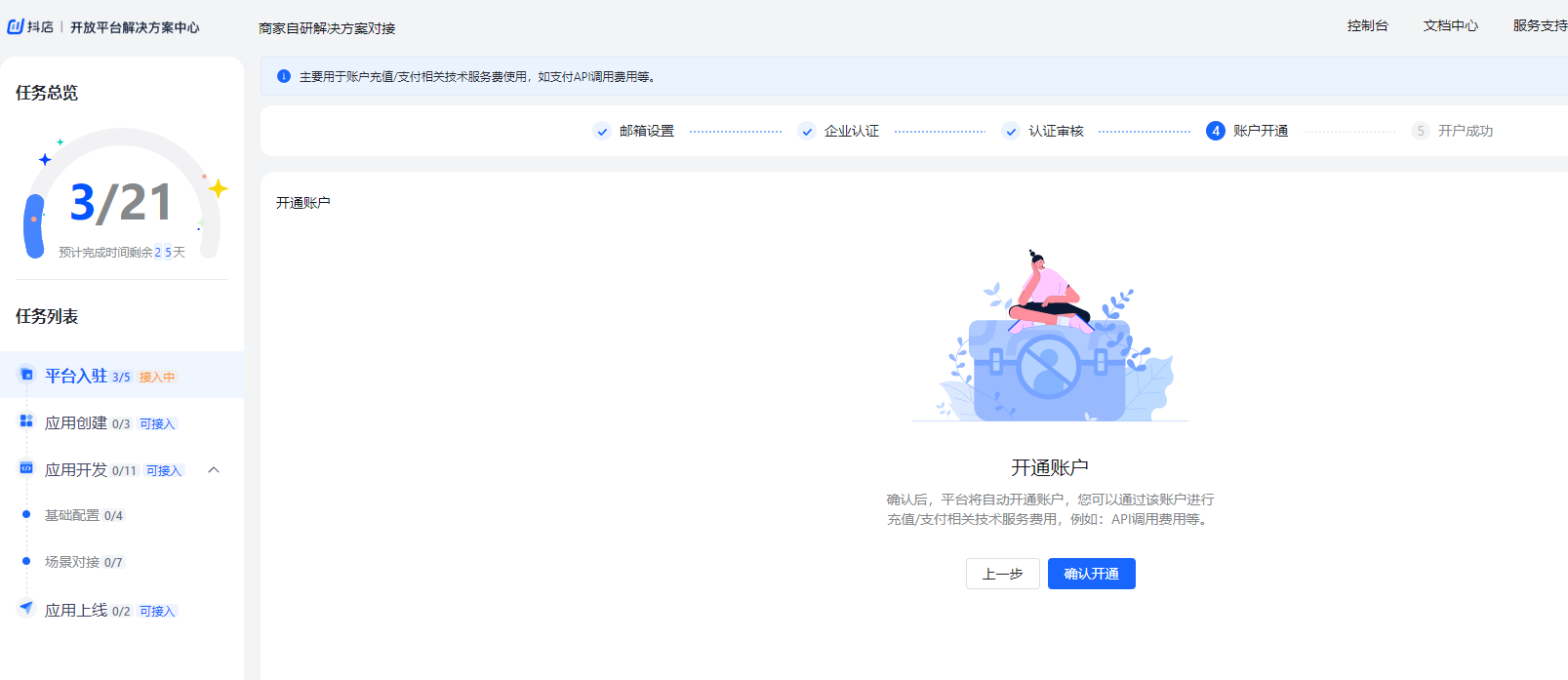Open 控制台 in top navigation
The height and width of the screenshot is (680, 1568).
(1367, 25)
